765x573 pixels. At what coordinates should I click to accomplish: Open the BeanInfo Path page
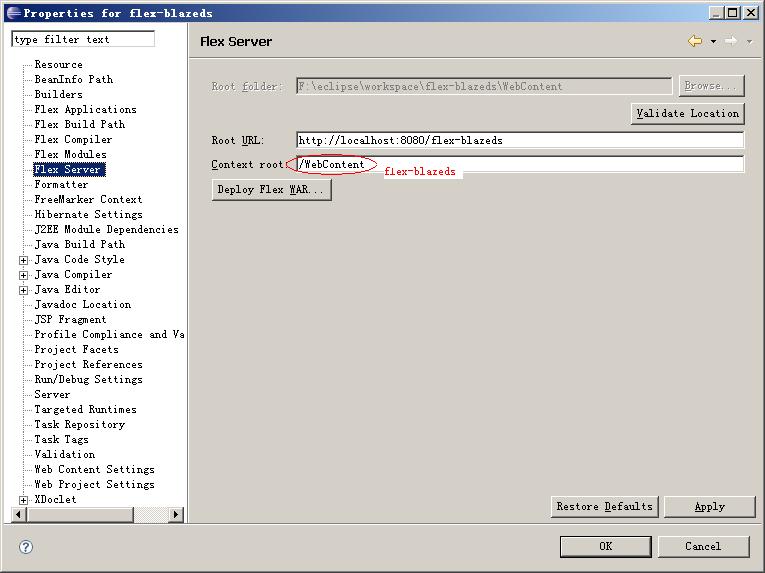pyautogui.click(x=74, y=79)
